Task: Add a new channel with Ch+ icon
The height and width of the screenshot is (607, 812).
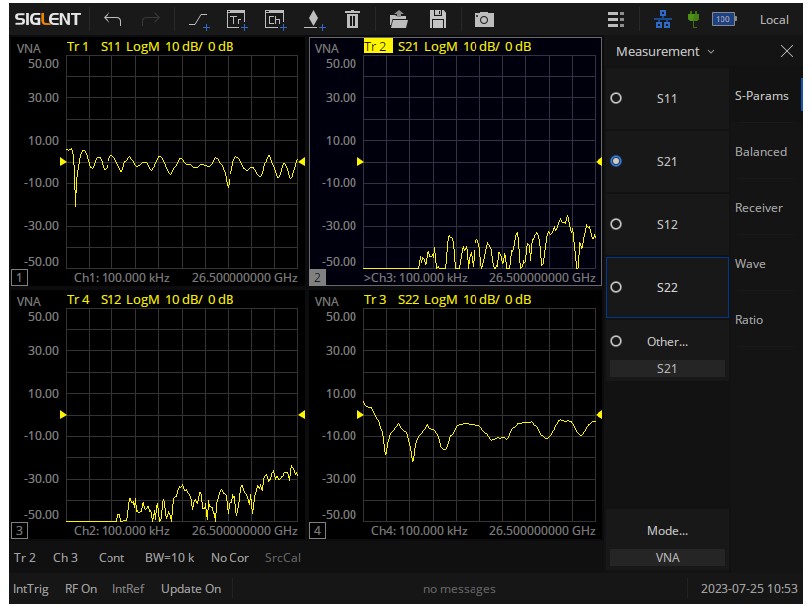Action: pyautogui.click(x=275, y=19)
